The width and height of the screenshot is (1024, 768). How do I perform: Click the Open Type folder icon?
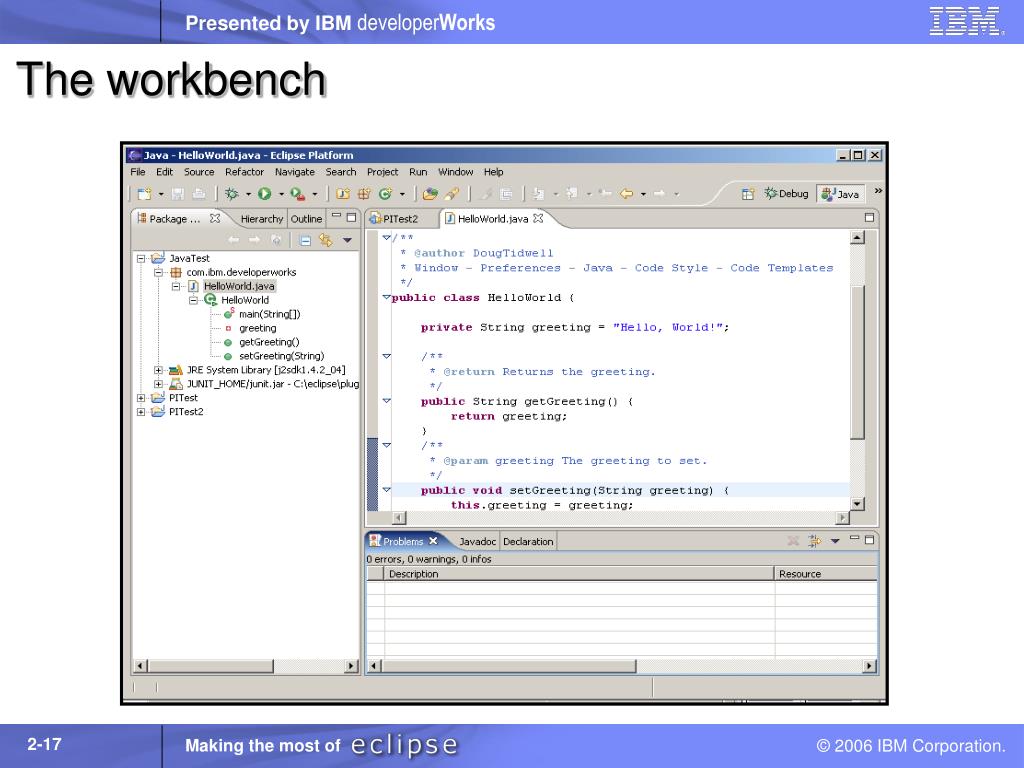tap(430, 194)
